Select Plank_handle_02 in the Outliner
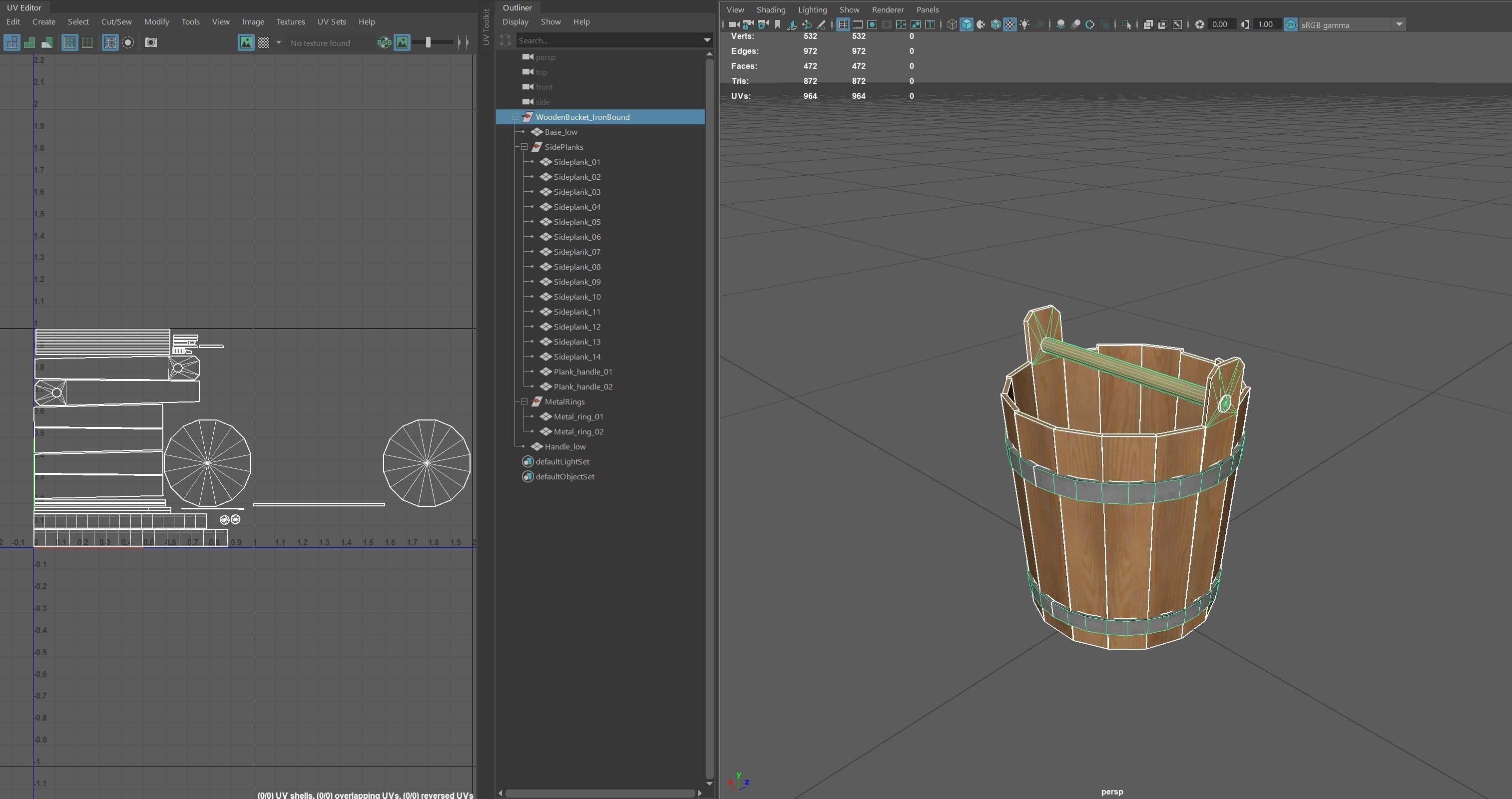This screenshot has height=799, width=1512. pyautogui.click(x=582, y=387)
